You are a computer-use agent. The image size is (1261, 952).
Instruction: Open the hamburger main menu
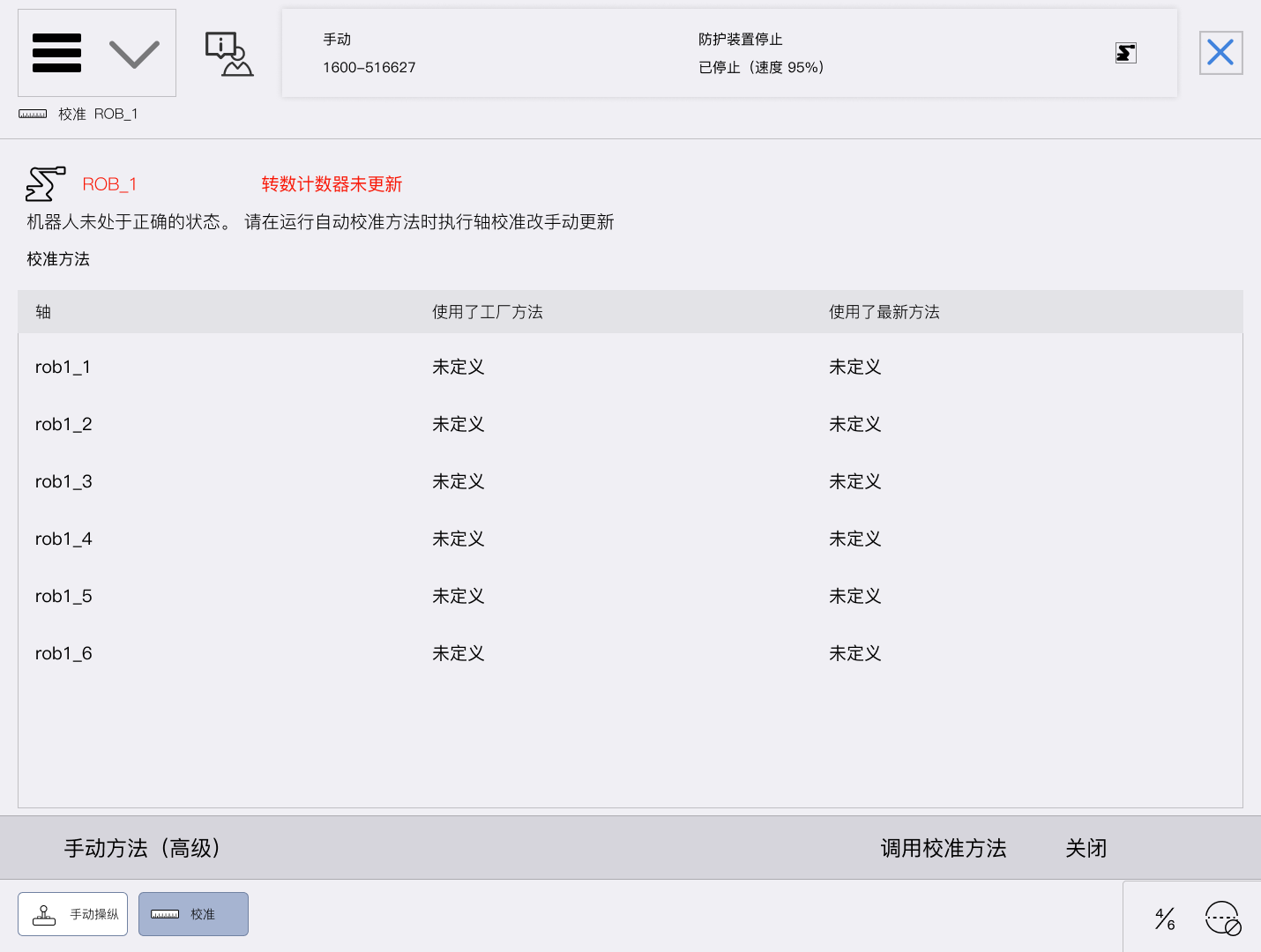pyautogui.click(x=56, y=53)
